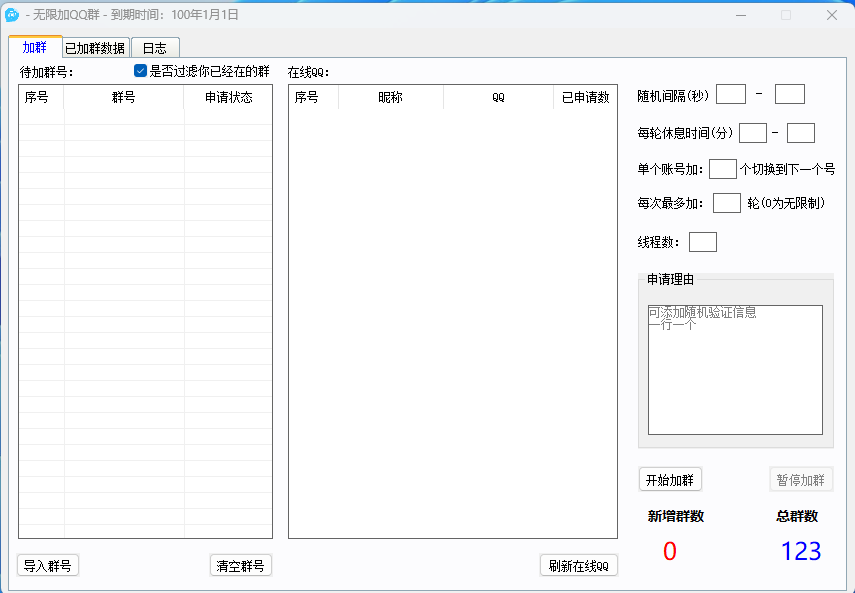Click the 群号 column header
The height and width of the screenshot is (593, 855).
pos(124,97)
